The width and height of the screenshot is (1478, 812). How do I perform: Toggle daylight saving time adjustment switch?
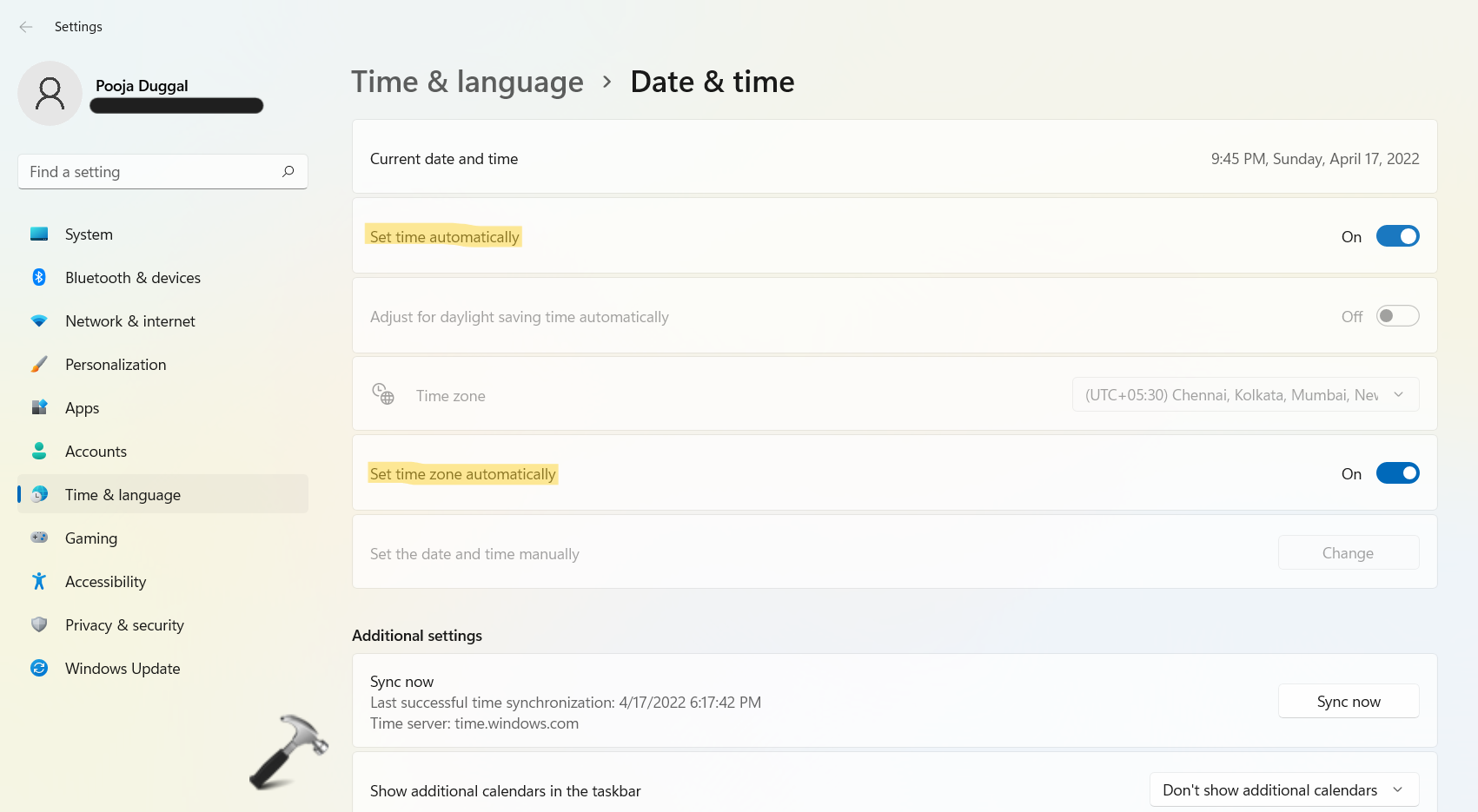pyautogui.click(x=1397, y=316)
